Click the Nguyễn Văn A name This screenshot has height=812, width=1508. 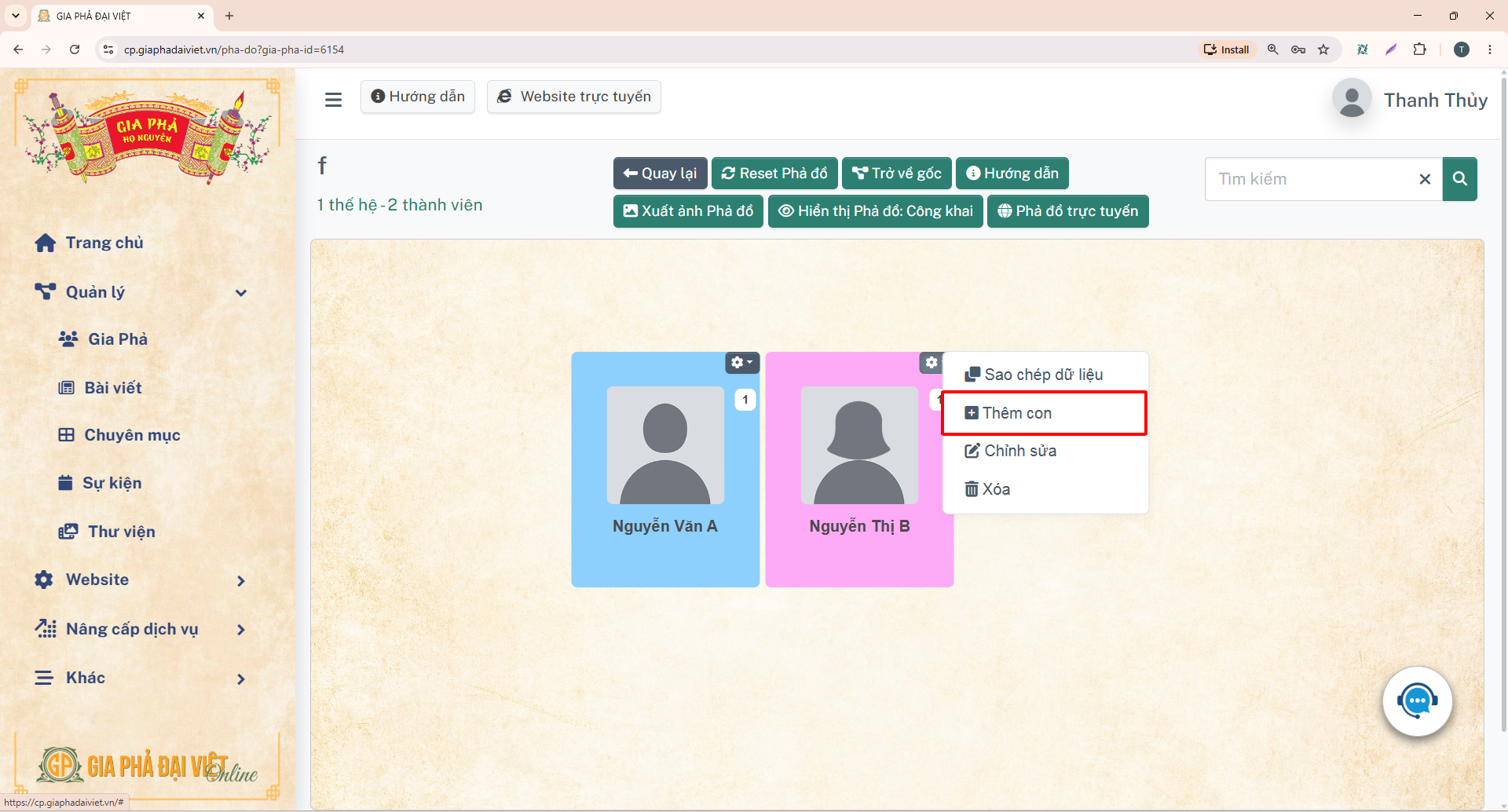click(x=665, y=526)
